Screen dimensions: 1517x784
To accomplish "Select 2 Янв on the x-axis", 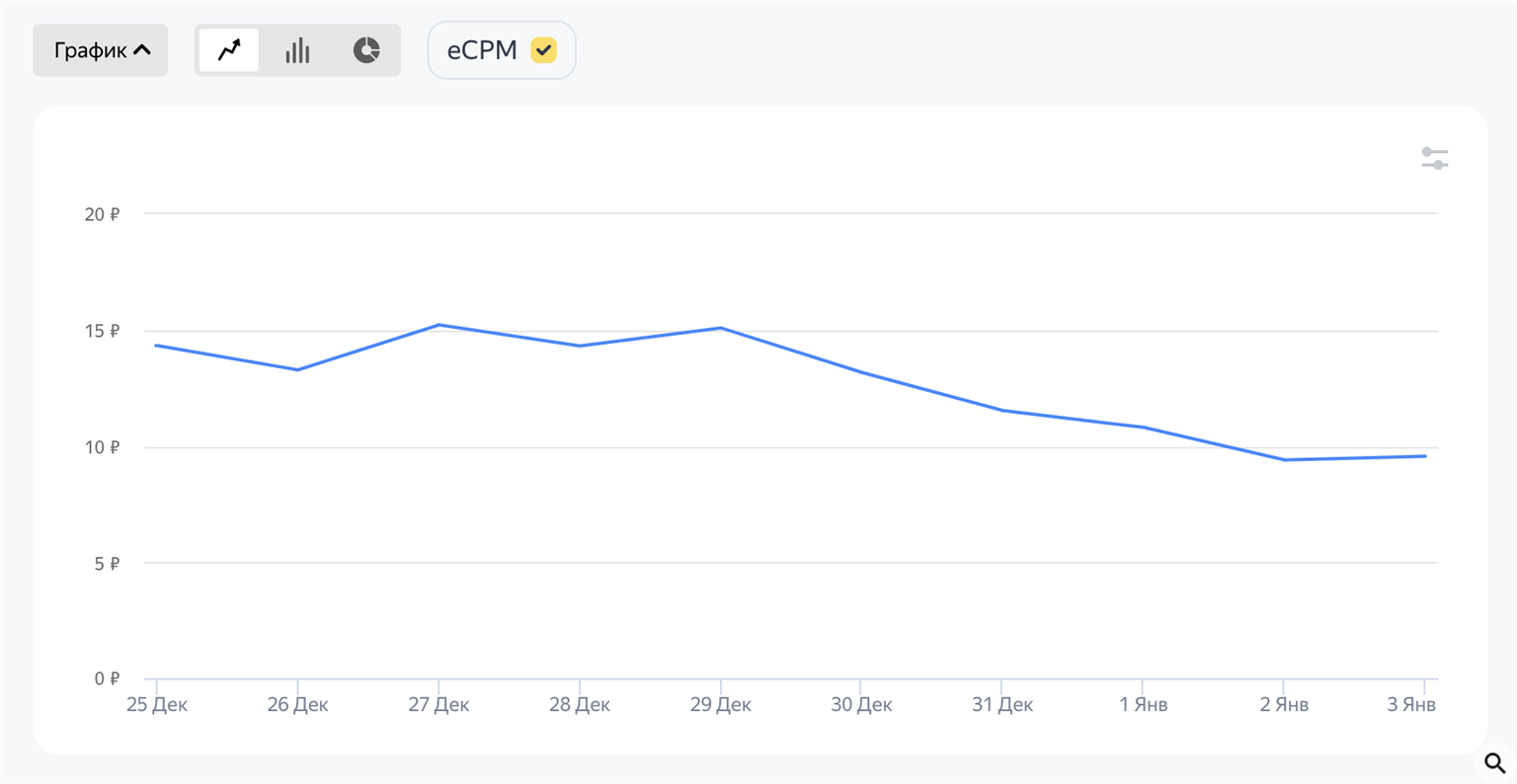I will [1284, 704].
